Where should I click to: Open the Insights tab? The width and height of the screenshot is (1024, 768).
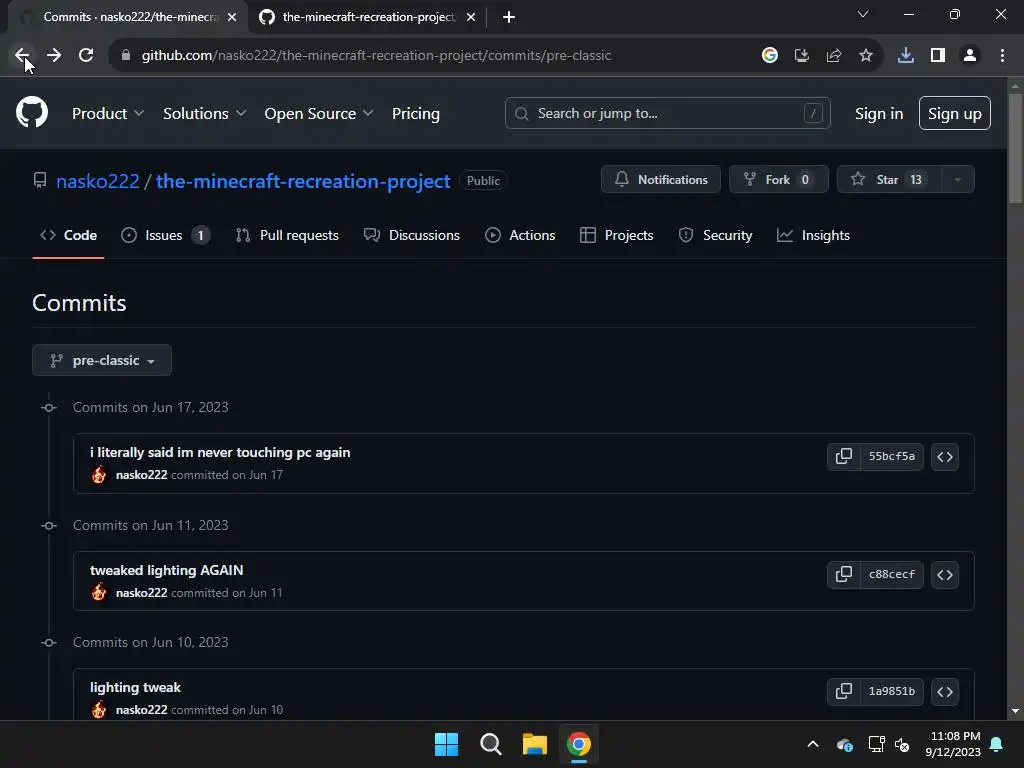814,235
